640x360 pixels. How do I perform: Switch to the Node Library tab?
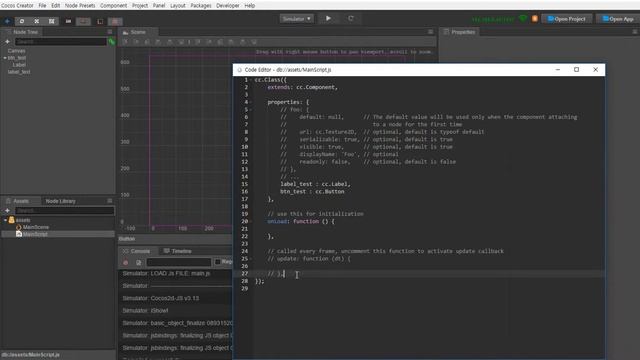60,201
